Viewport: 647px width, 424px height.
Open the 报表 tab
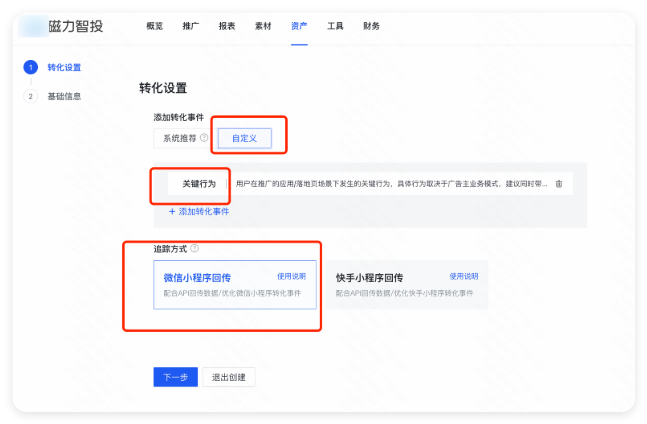coord(227,26)
